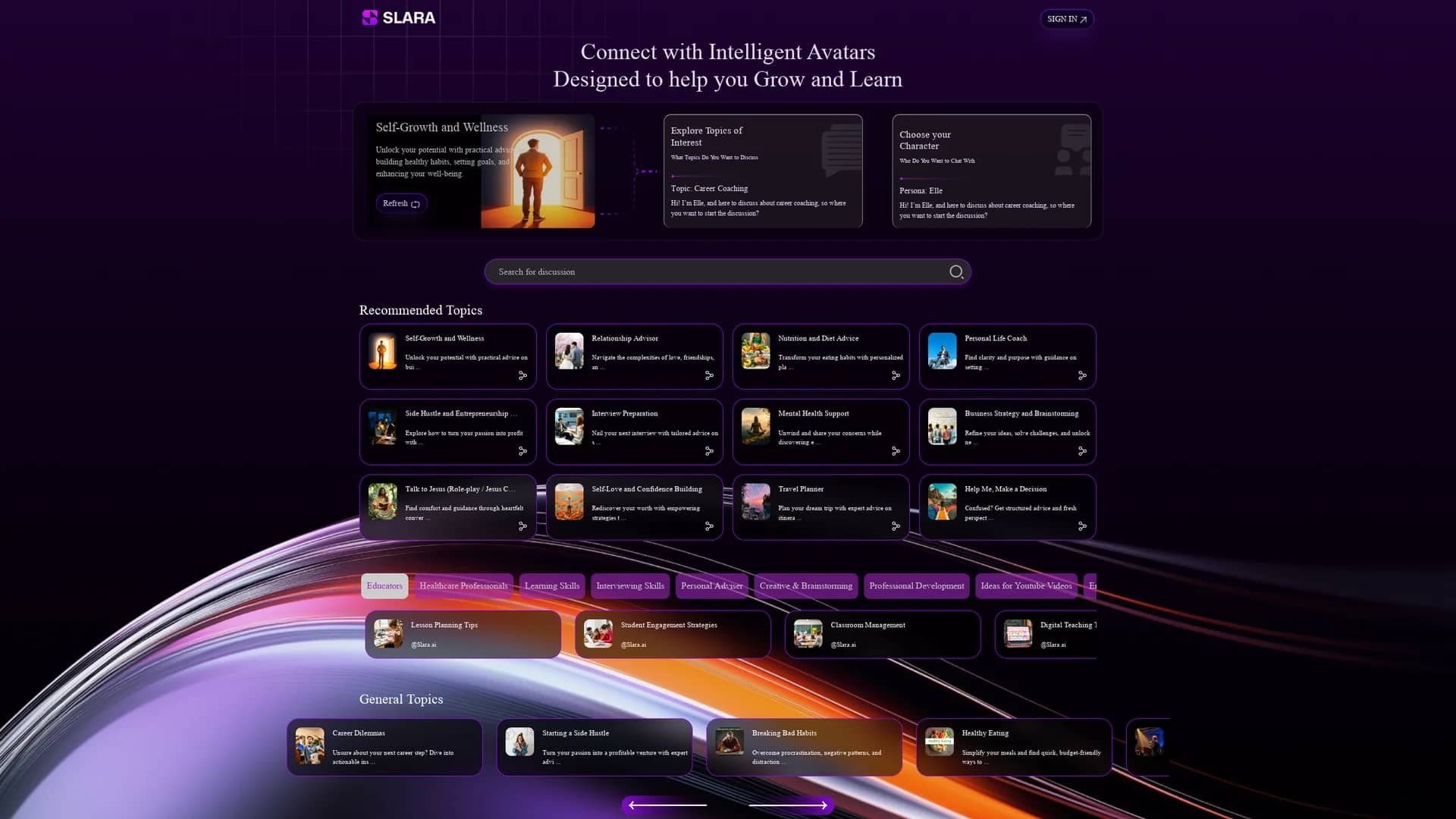Open the Choose your Character panel
Viewport: 1456px width, 819px height.
tap(992, 171)
